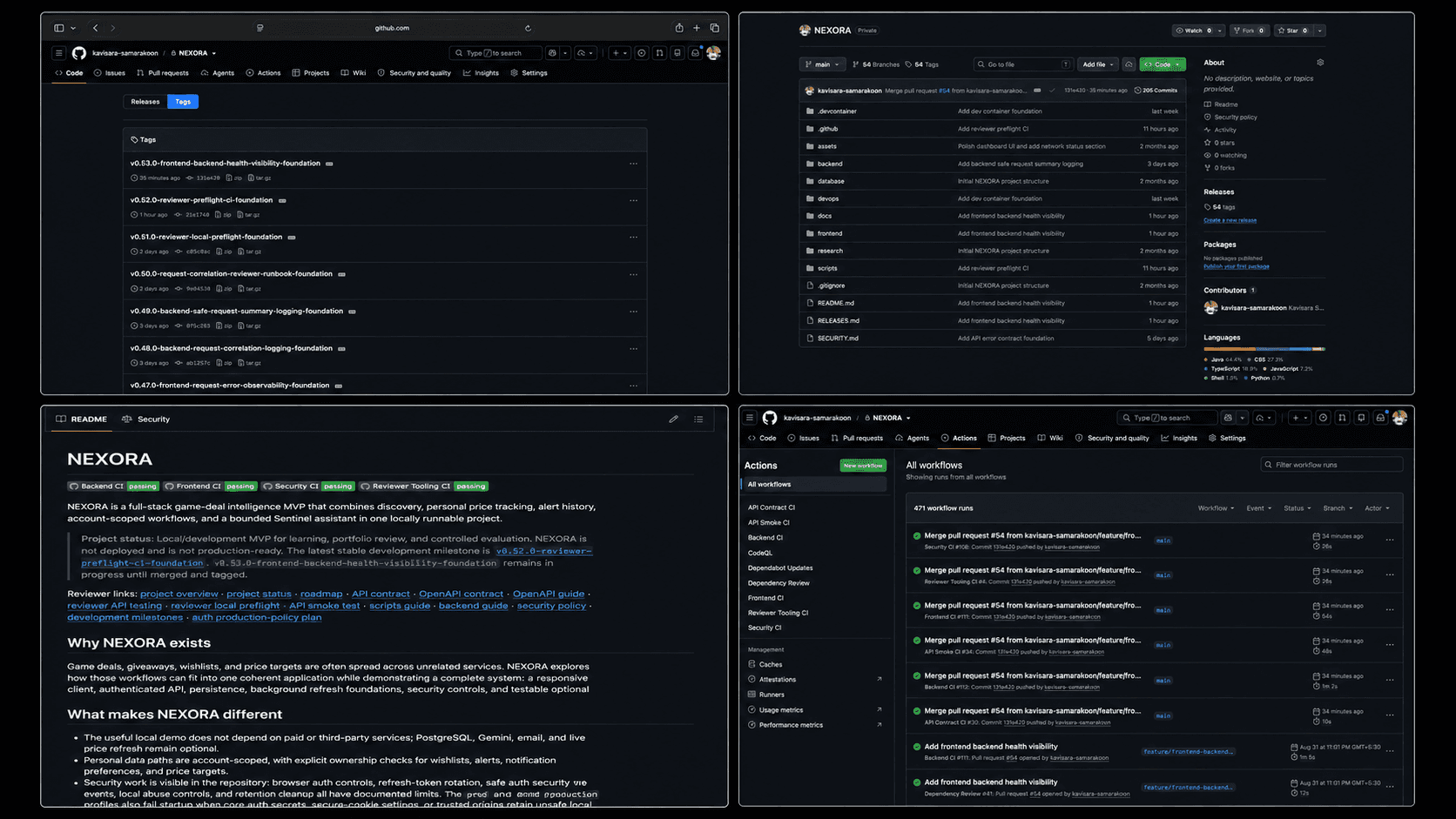1456x819 pixels.
Task: Open Insights tab in Tags window
Action: [x=482, y=73]
